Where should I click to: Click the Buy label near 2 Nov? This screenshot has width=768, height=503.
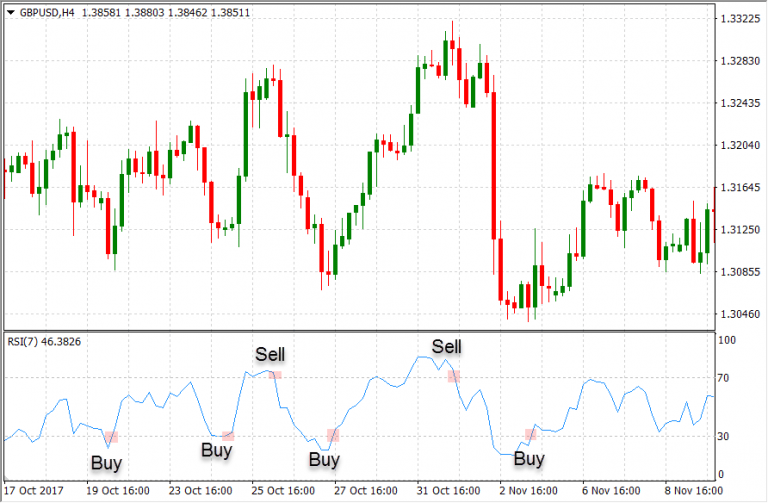click(x=529, y=458)
